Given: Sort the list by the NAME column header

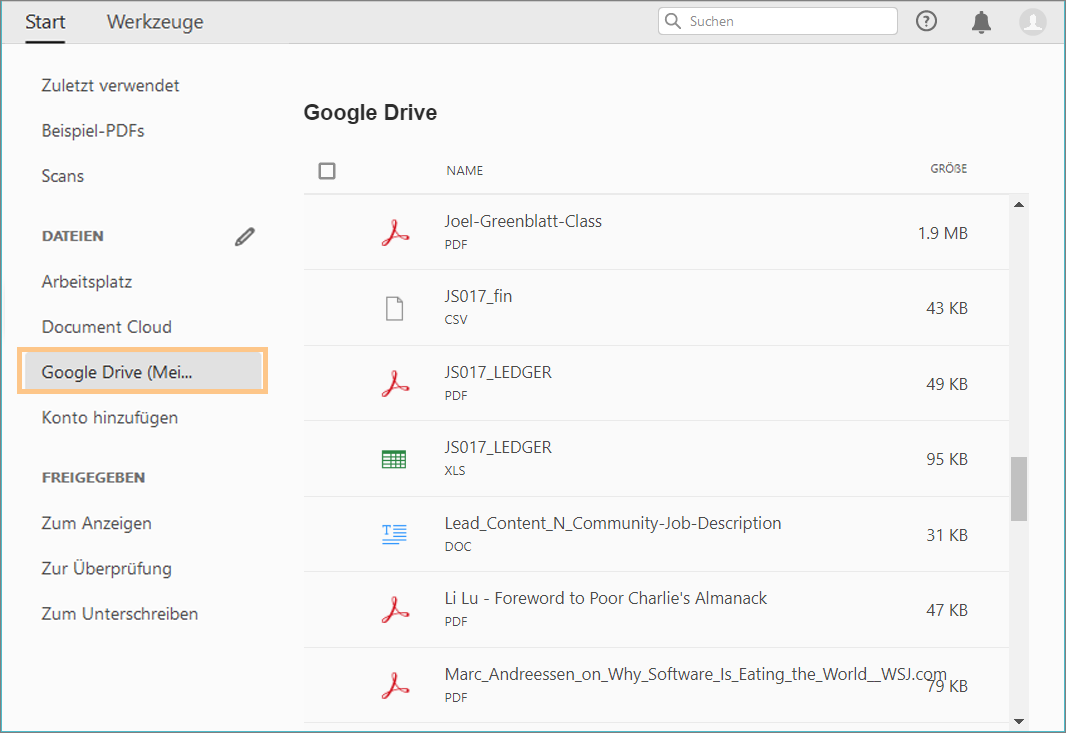Looking at the screenshot, I should point(464,171).
